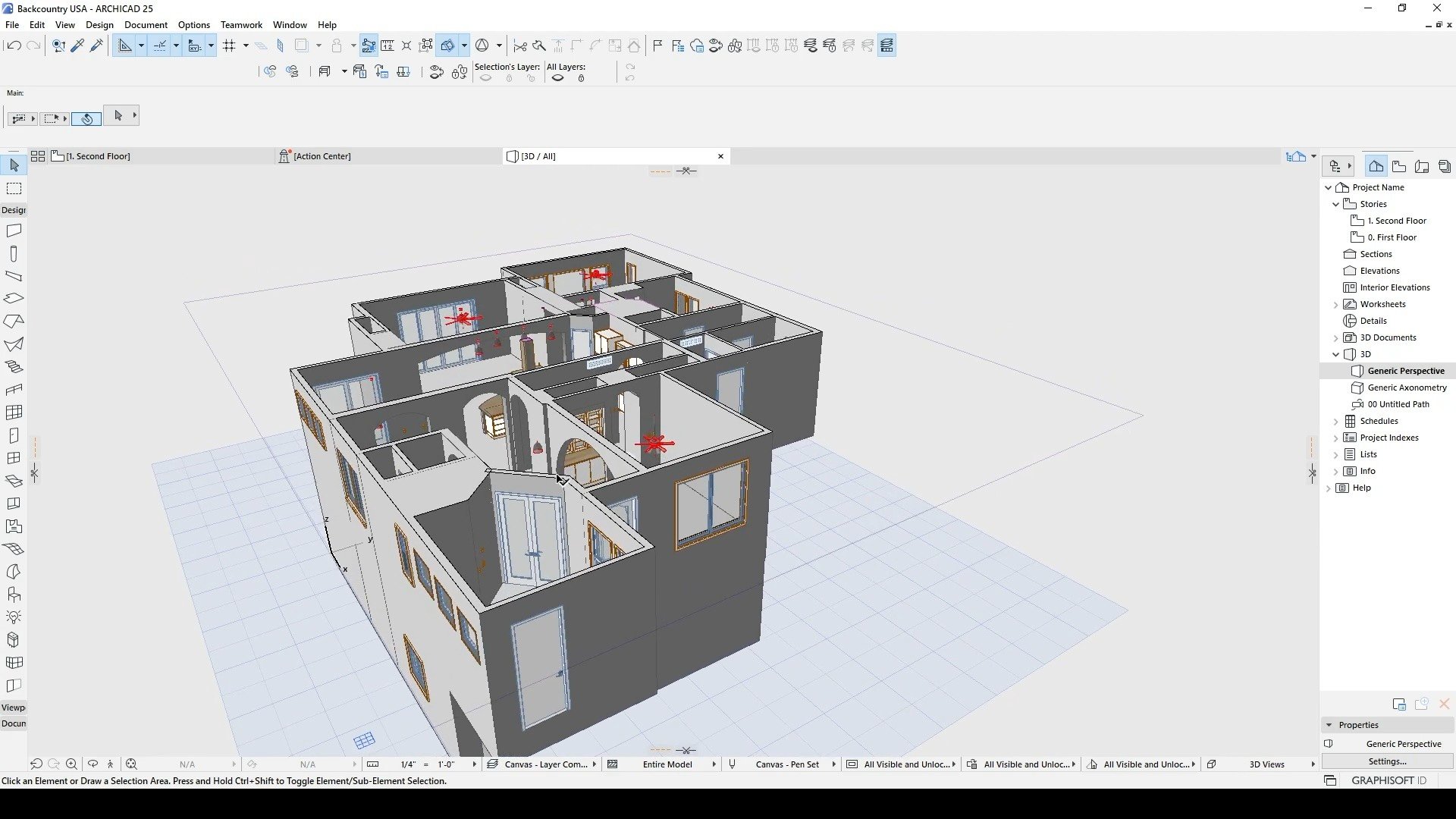Toggle Grid Snap in the toolbar
Viewport: 1456px width, 819px height.
(x=230, y=45)
